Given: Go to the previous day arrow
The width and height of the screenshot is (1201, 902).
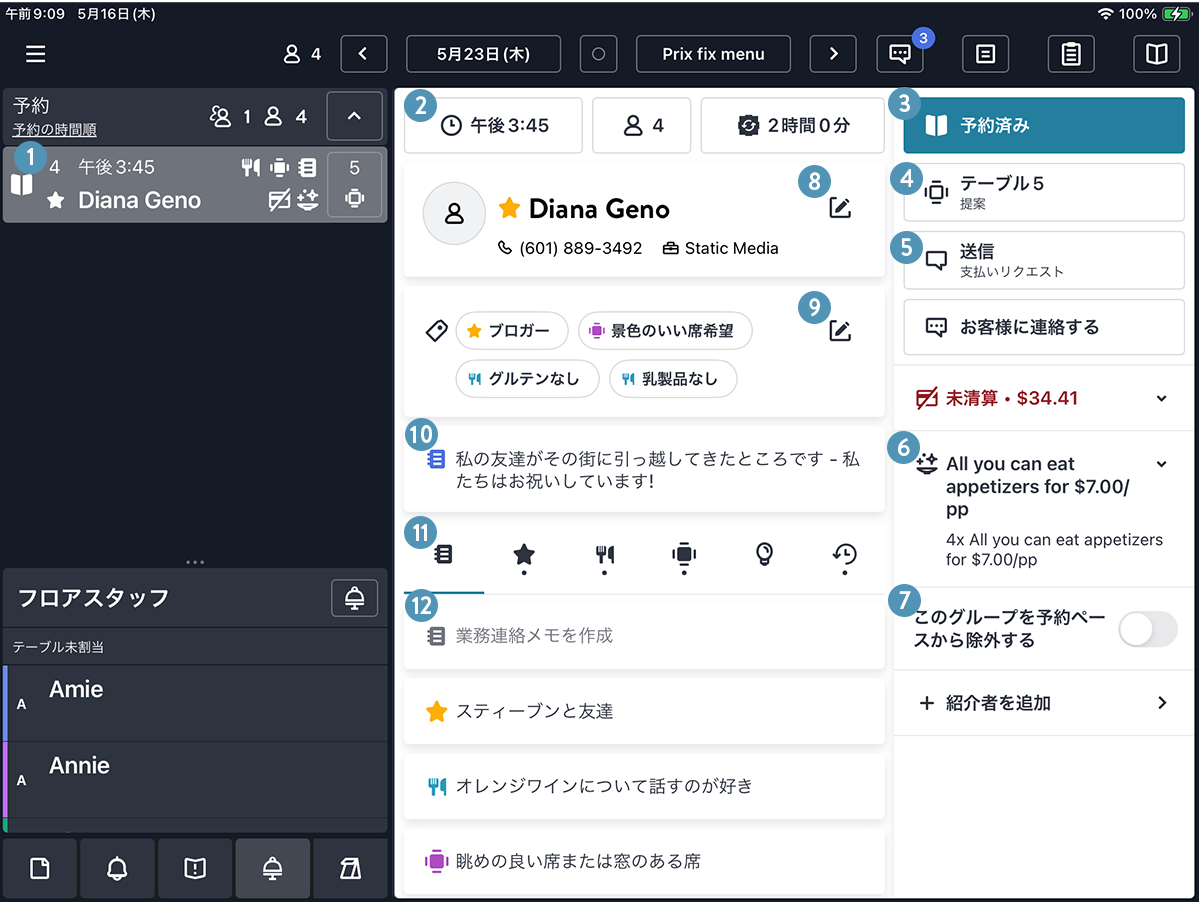Looking at the screenshot, I should pyautogui.click(x=364, y=54).
